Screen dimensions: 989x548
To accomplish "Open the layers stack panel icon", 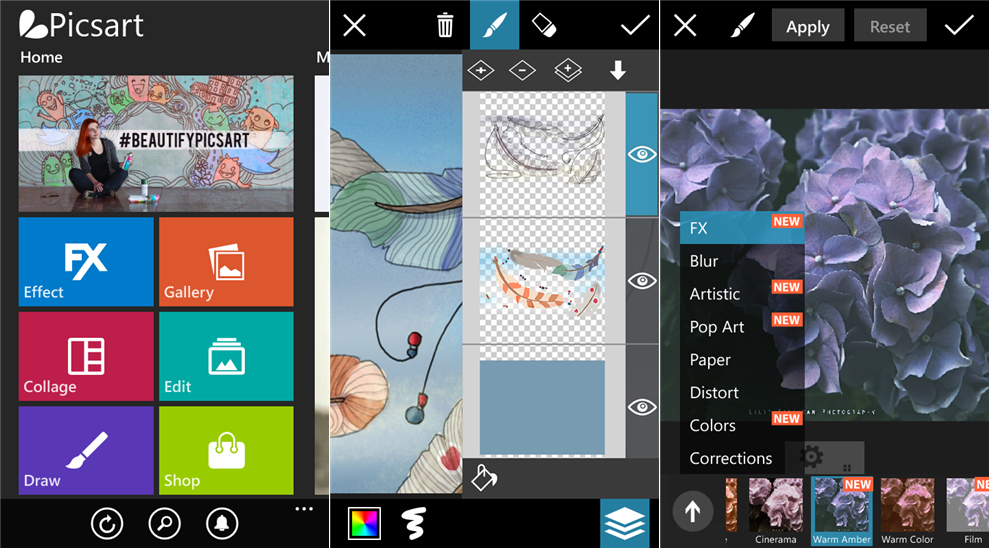I will click(x=624, y=522).
